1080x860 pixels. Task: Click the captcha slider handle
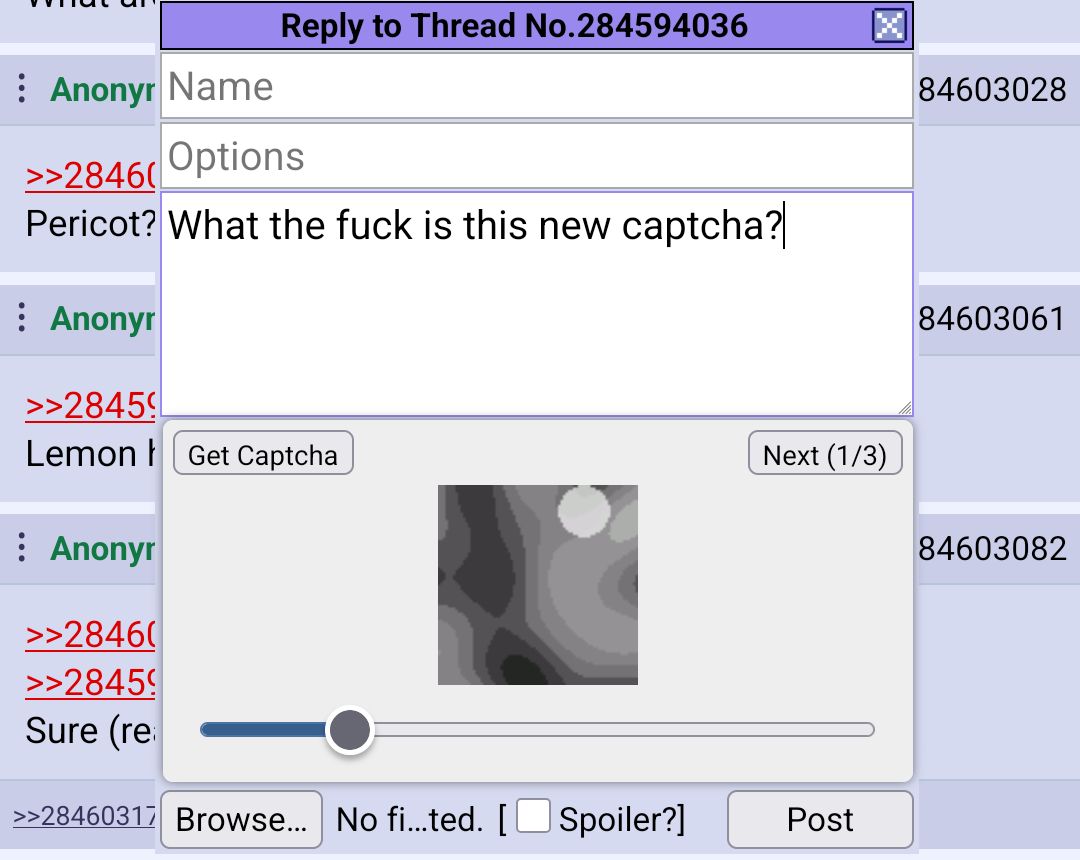coord(350,730)
